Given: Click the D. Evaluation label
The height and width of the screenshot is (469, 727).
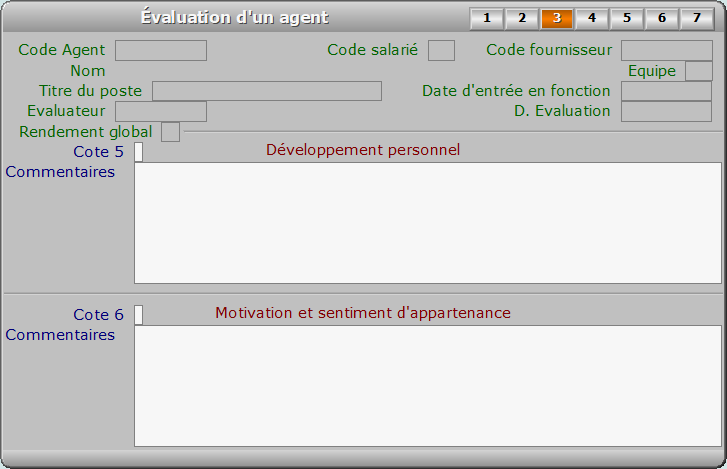Looking at the screenshot, I should click(562, 111).
